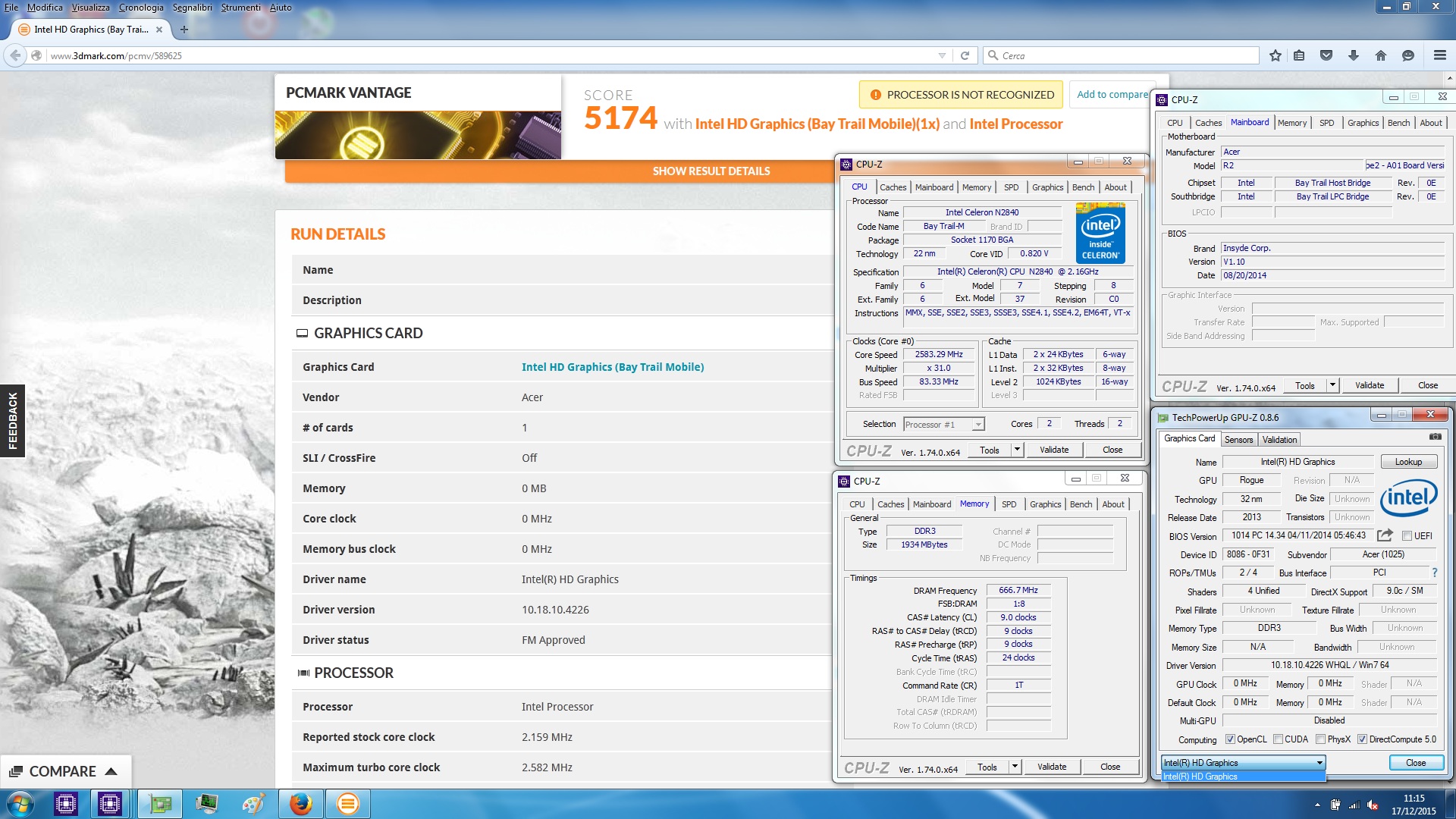
Task: Launch Paint from the taskbar
Action: coord(253,804)
